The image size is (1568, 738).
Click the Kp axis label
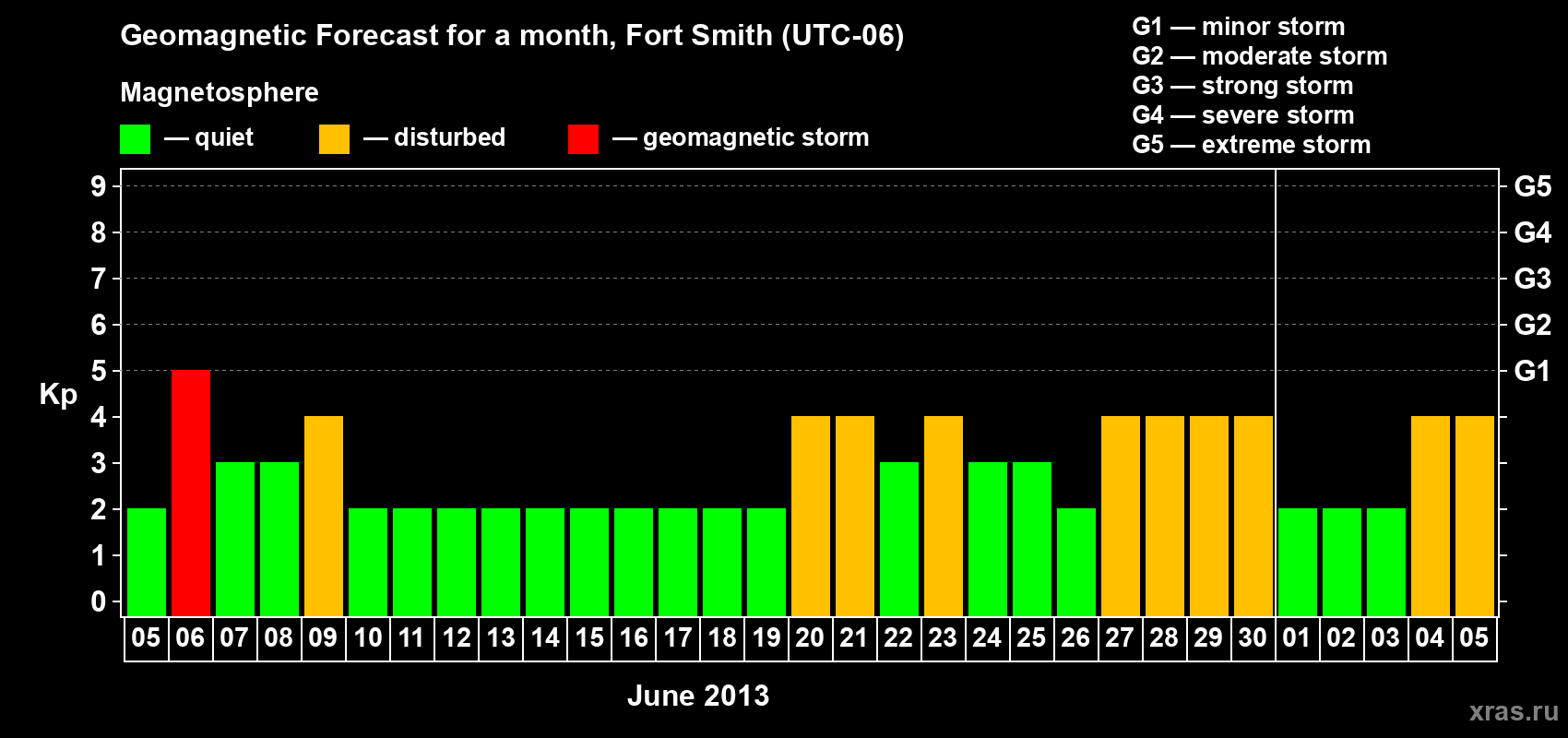coord(58,395)
